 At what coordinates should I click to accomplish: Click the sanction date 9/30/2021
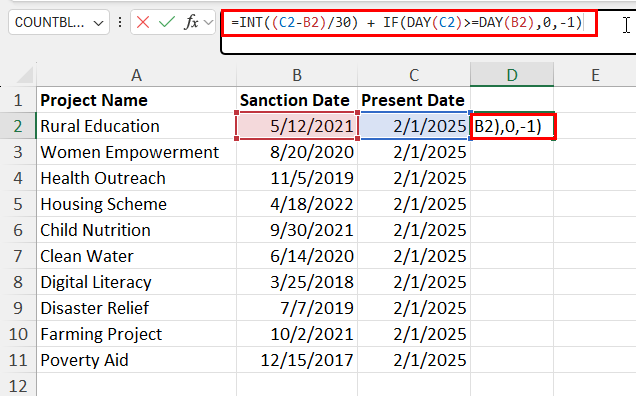[x=297, y=230]
